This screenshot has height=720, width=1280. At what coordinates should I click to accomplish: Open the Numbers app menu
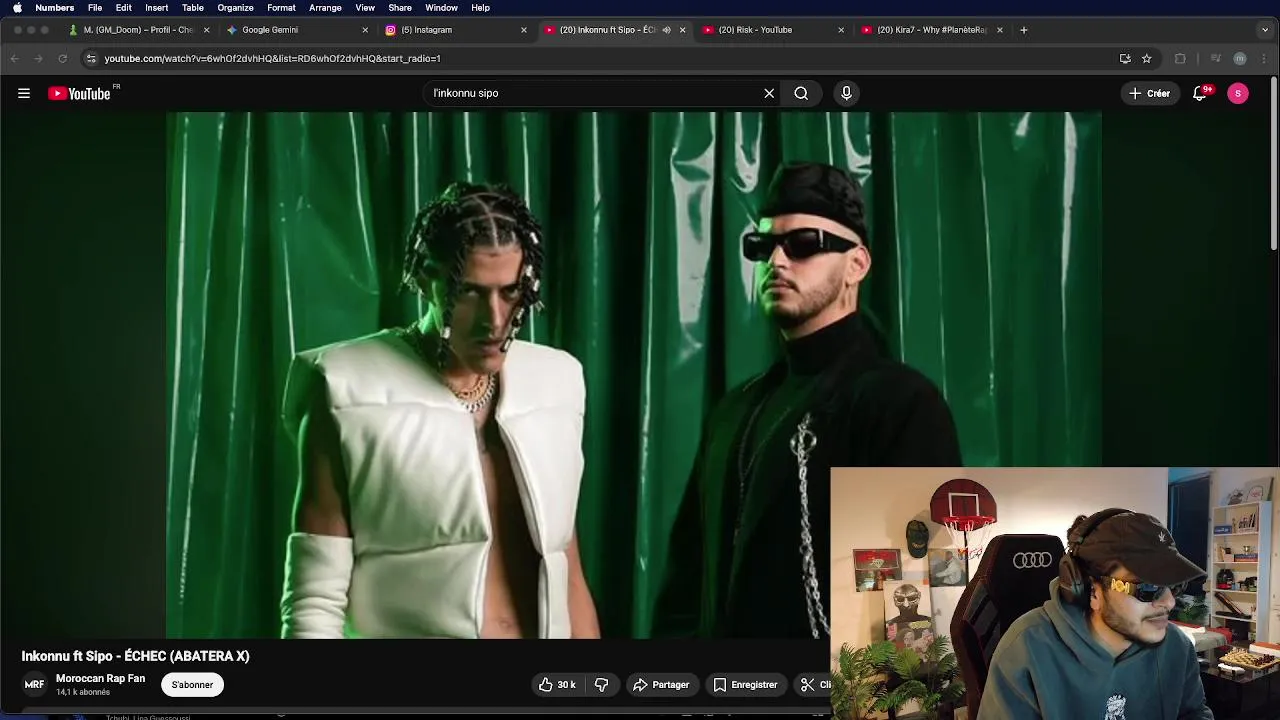tap(55, 8)
